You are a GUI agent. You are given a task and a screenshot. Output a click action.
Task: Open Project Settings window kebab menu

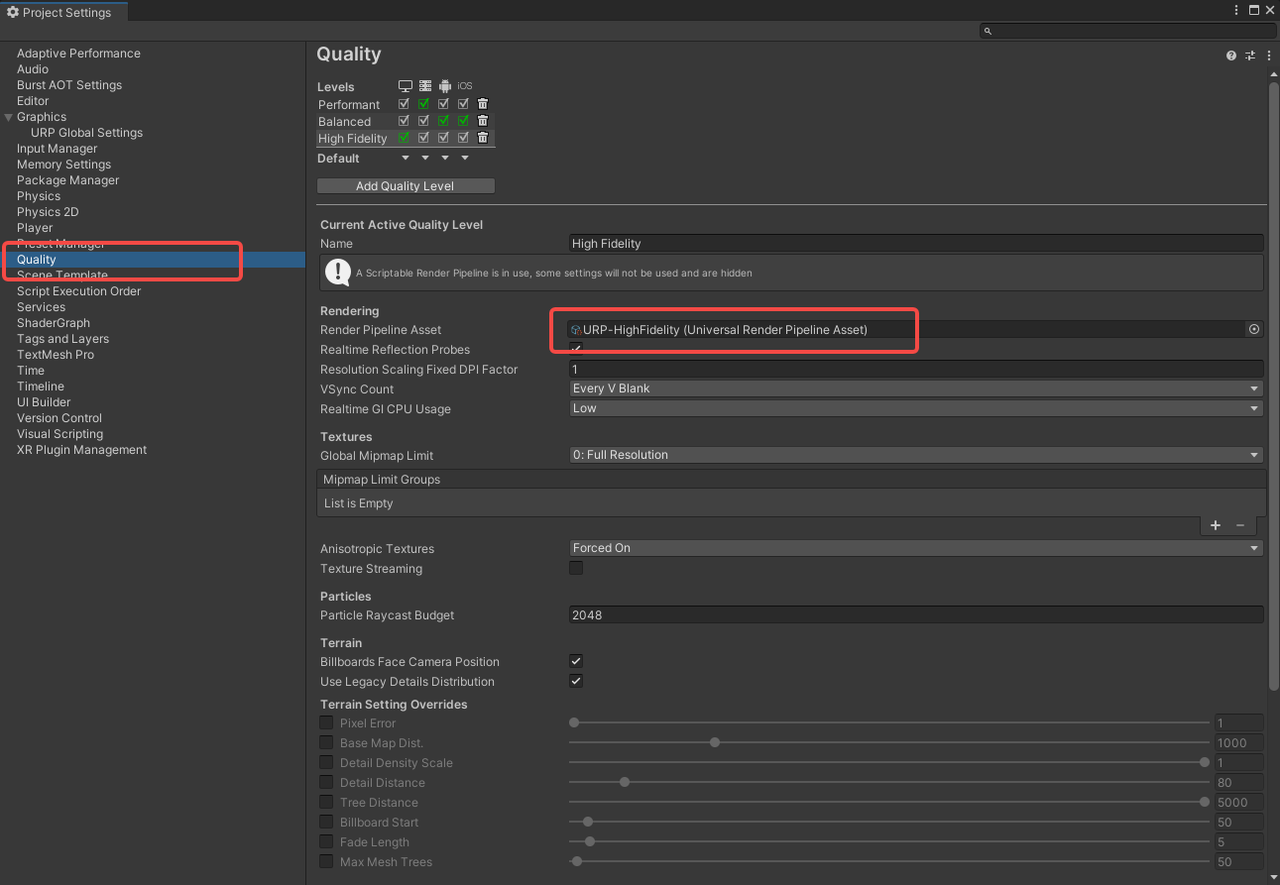coord(1237,10)
